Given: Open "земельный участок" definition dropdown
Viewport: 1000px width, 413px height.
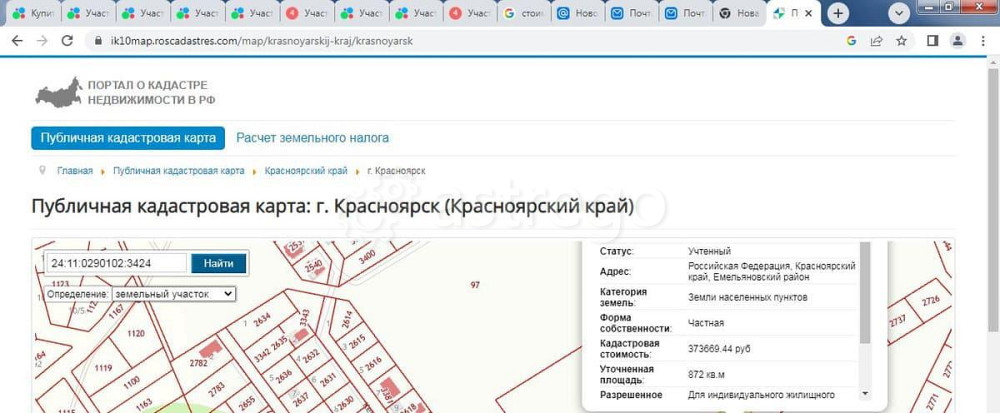Looking at the screenshot, I should [x=173, y=294].
